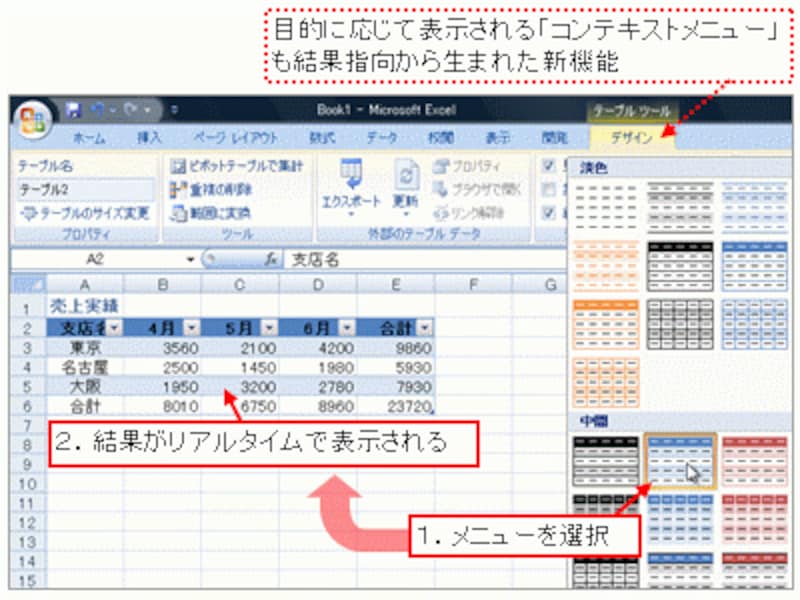The height and width of the screenshot is (600, 800).
Task: Open the 支店名 column filter dropdown
Action: pos(115,327)
